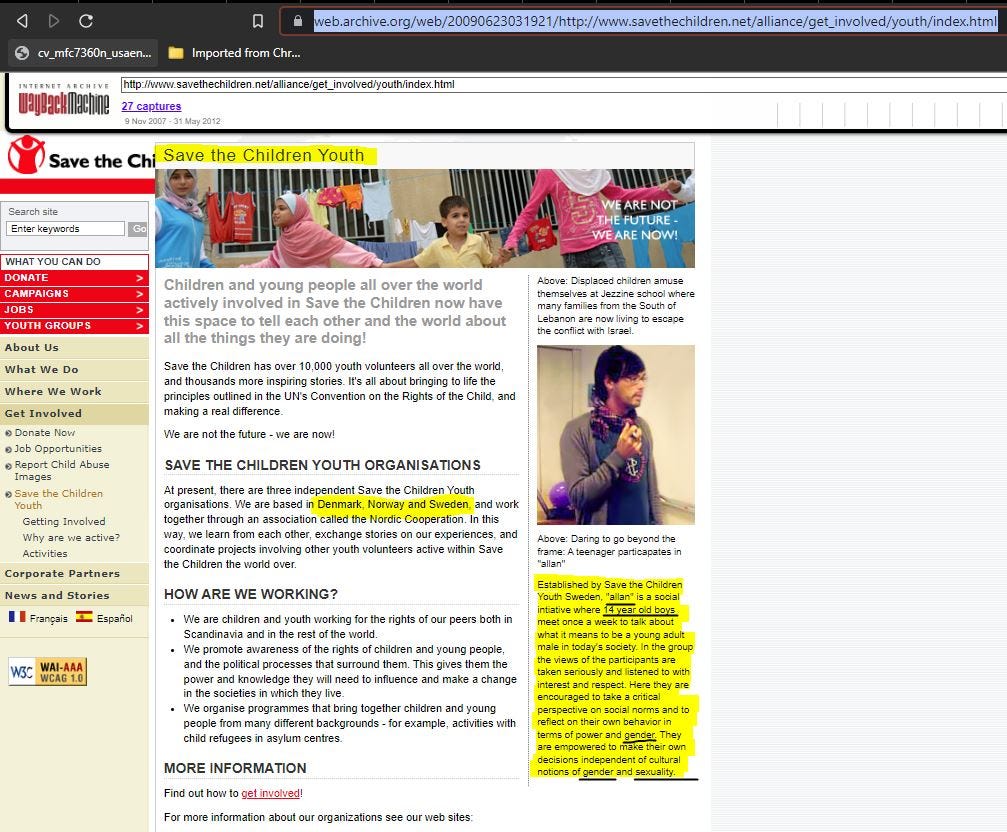Click the WHAT YOU CAN DO header

pyautogui.click(x=74, y=262)
